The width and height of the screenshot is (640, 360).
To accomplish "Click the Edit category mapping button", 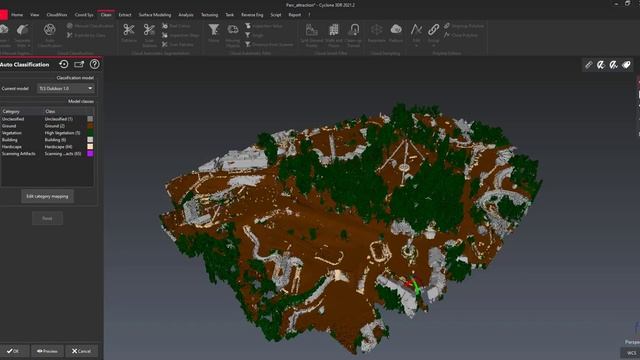I will (x=47, y=196).
